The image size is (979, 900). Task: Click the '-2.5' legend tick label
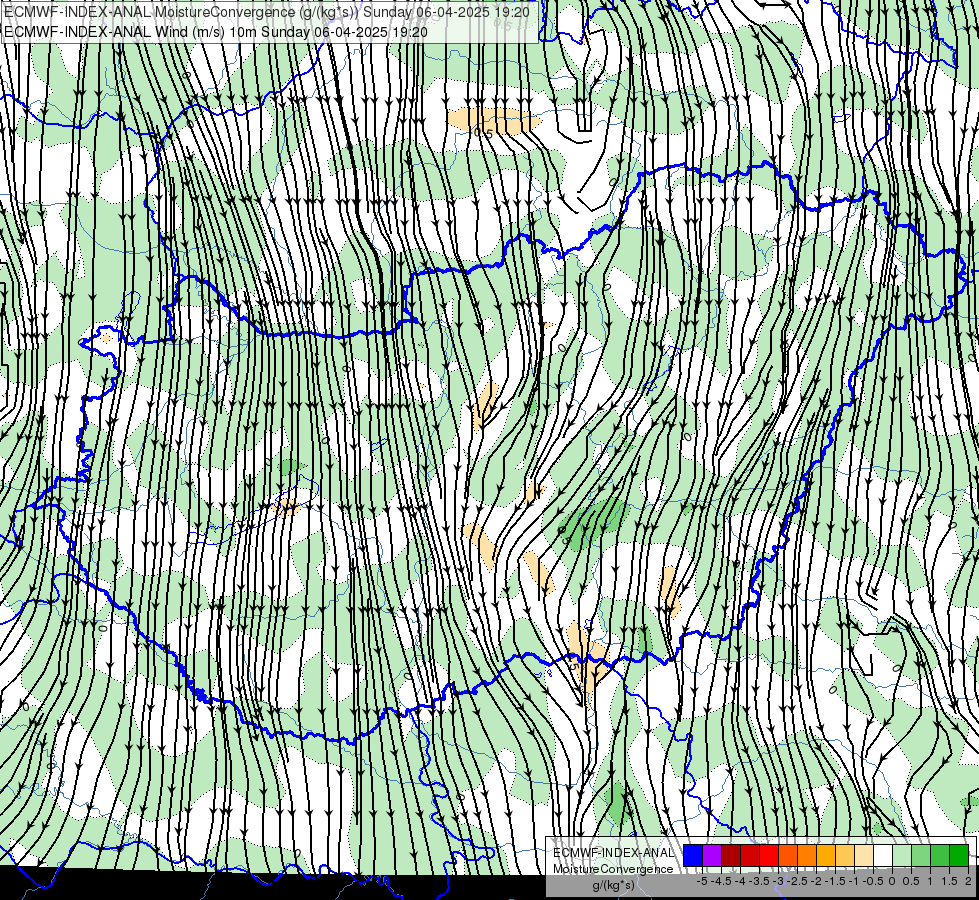797,881
